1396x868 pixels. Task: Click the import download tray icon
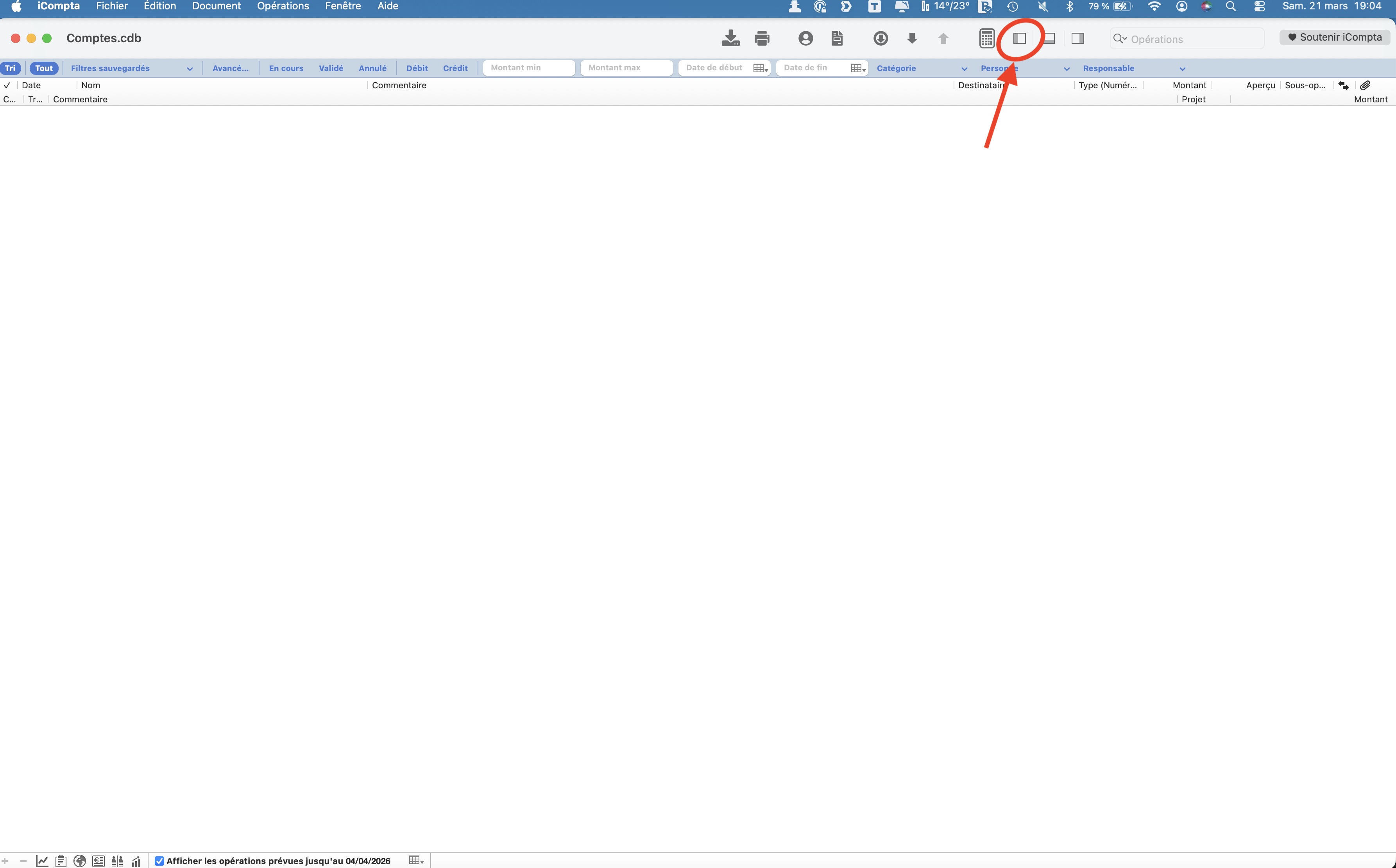pyautogui.click(x=730, y=38)
